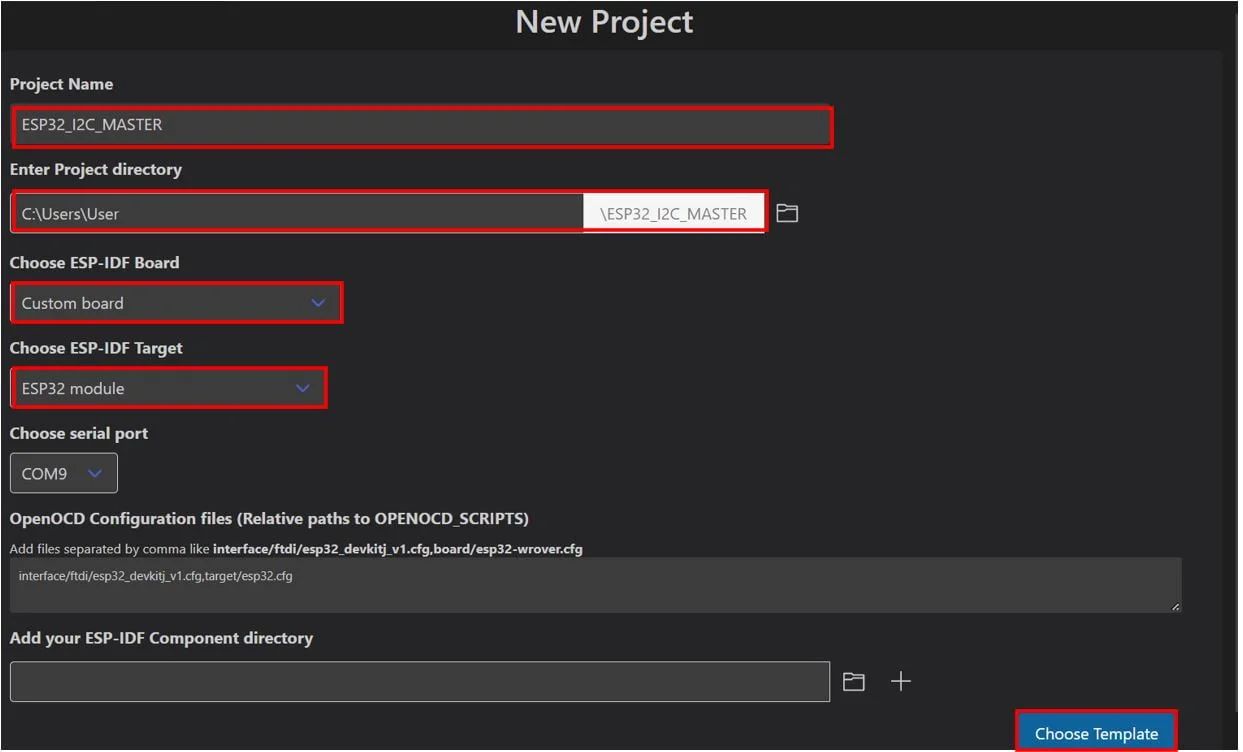Screen dimensions: 1243x752
Task: Click 'OpenOCD Configuration files' heading text
Action: coord(269,519)
